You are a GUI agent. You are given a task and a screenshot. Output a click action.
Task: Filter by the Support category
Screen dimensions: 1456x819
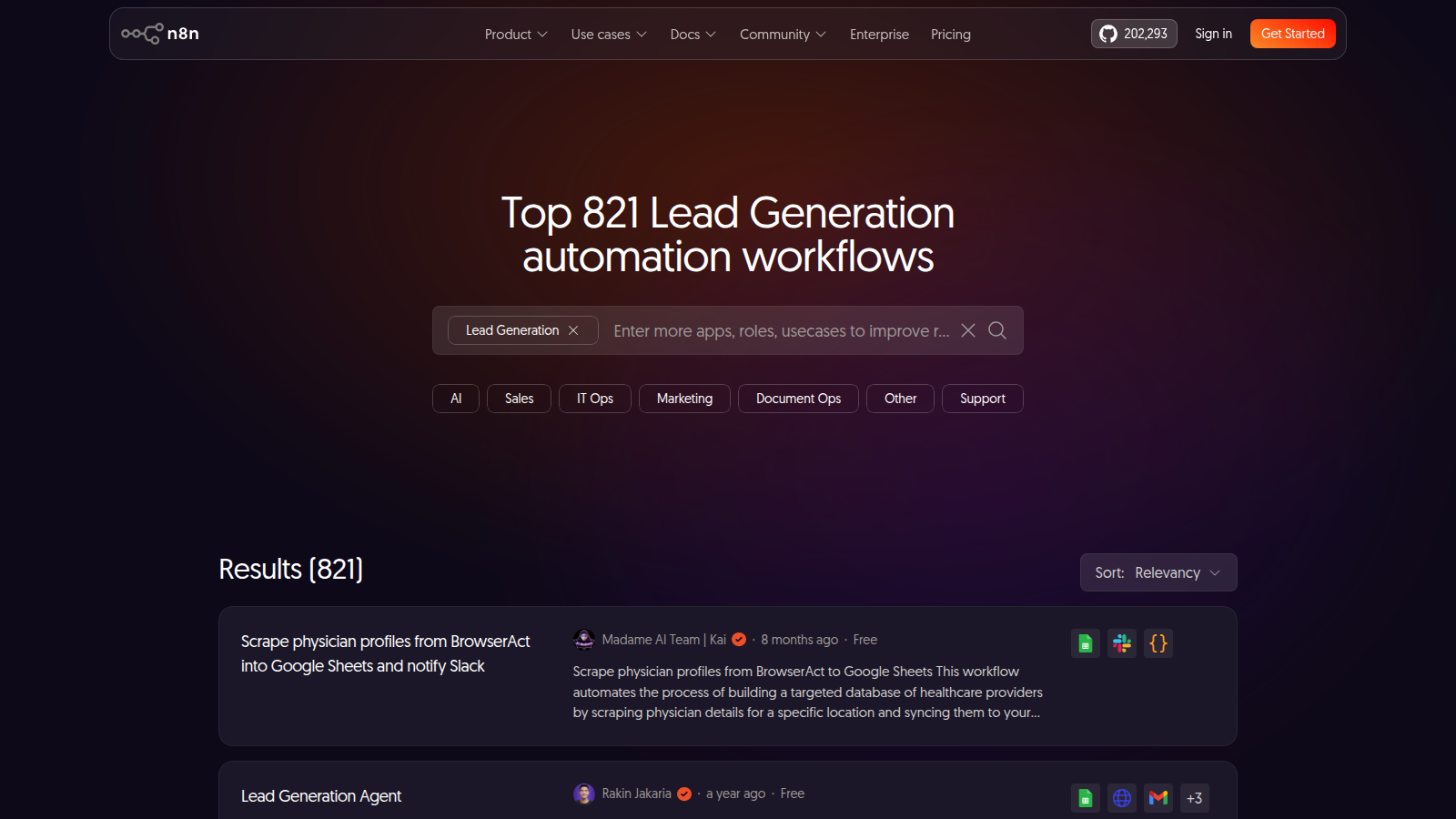point(983,399)
